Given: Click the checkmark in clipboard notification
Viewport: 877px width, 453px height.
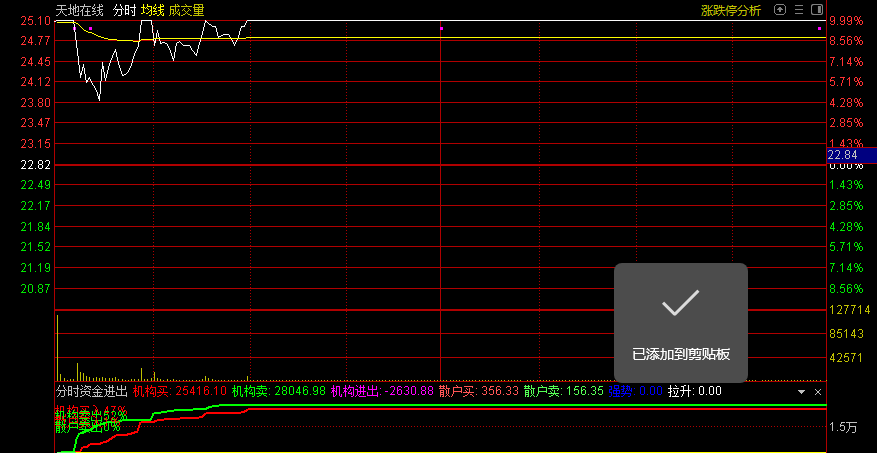Looking at the screenshot, I should (680, 304).
